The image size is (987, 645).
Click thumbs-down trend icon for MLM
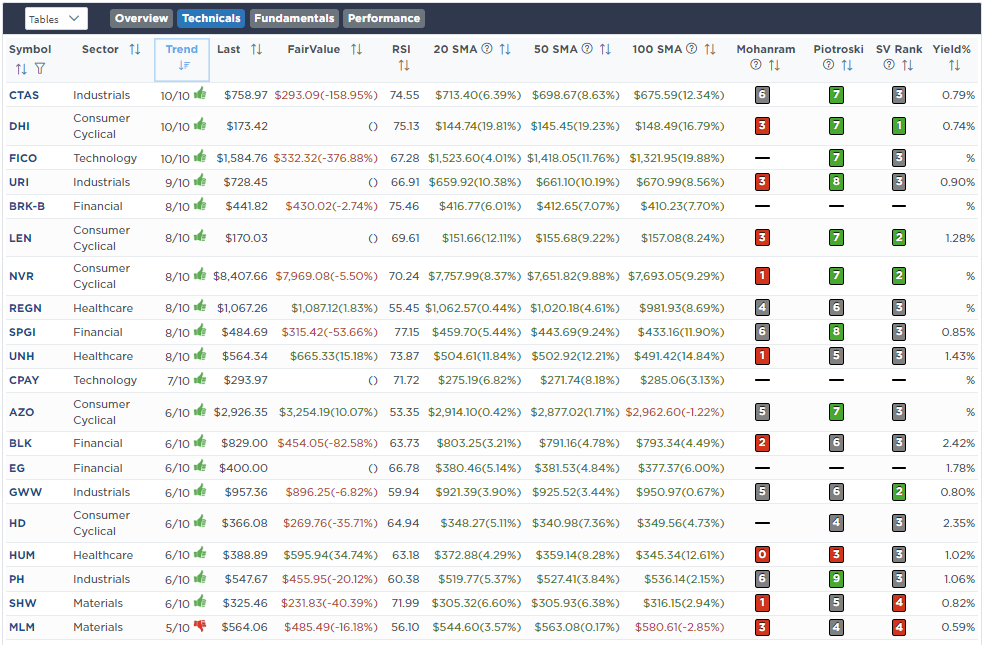199,627
